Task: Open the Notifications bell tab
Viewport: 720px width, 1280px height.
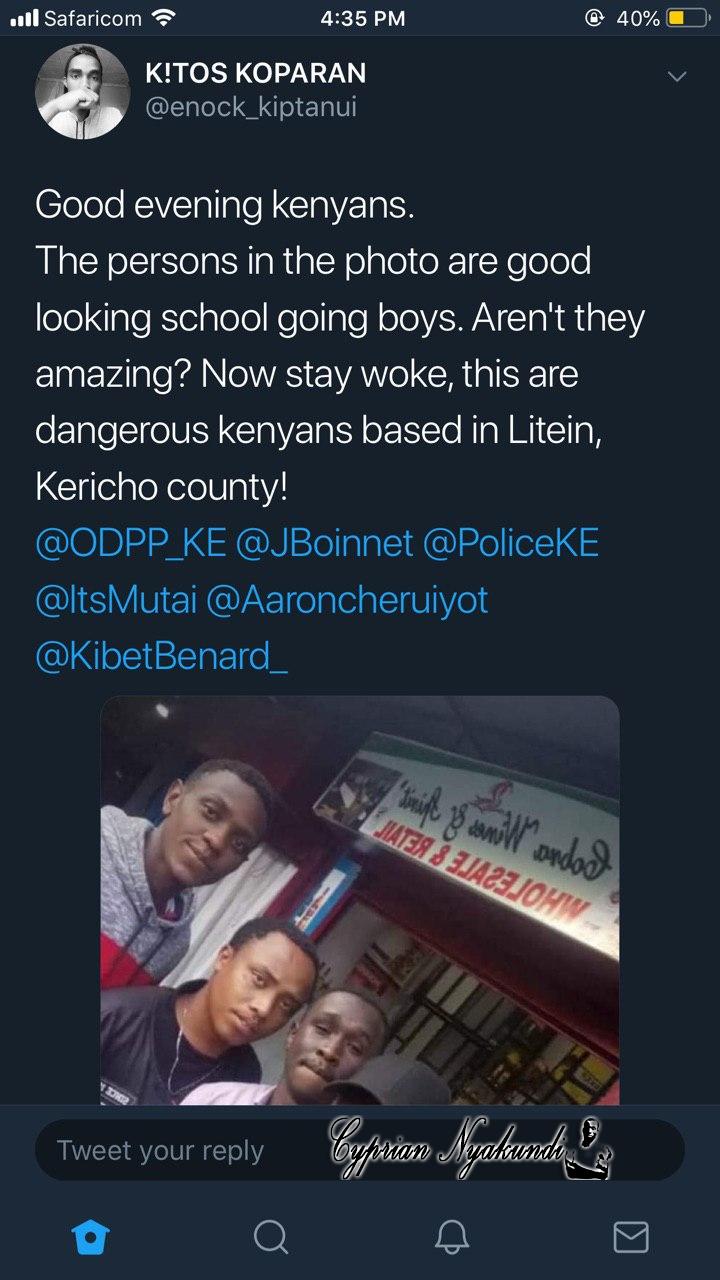Action: point(452,1237)
